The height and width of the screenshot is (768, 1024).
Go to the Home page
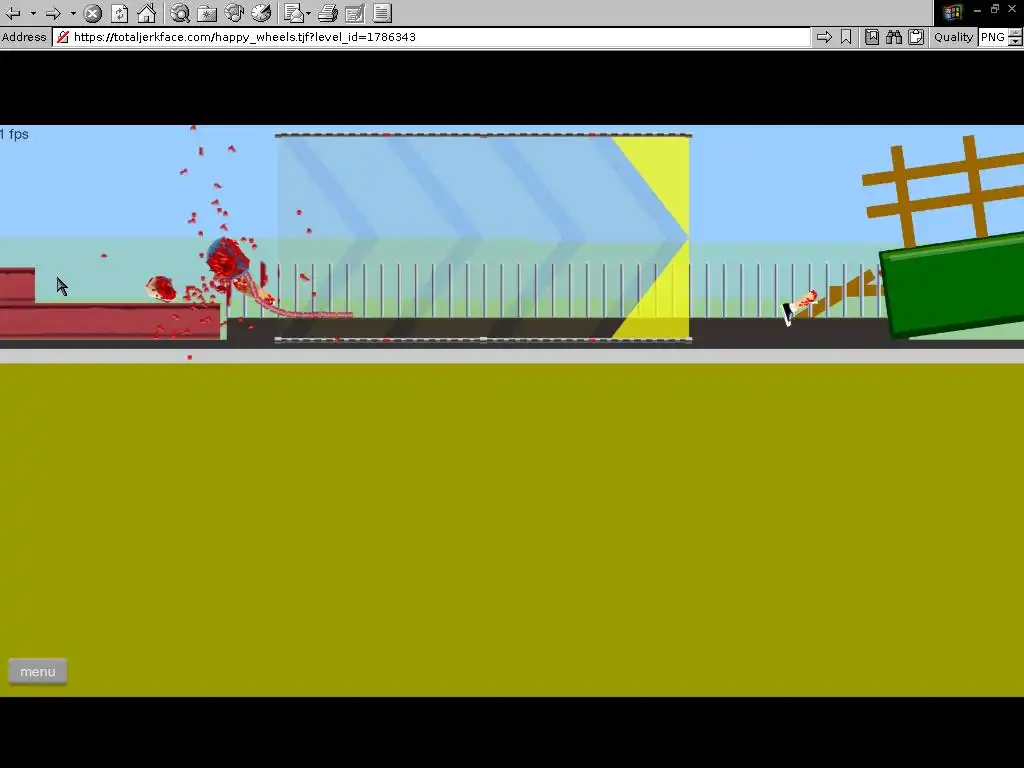click(146, 13)
